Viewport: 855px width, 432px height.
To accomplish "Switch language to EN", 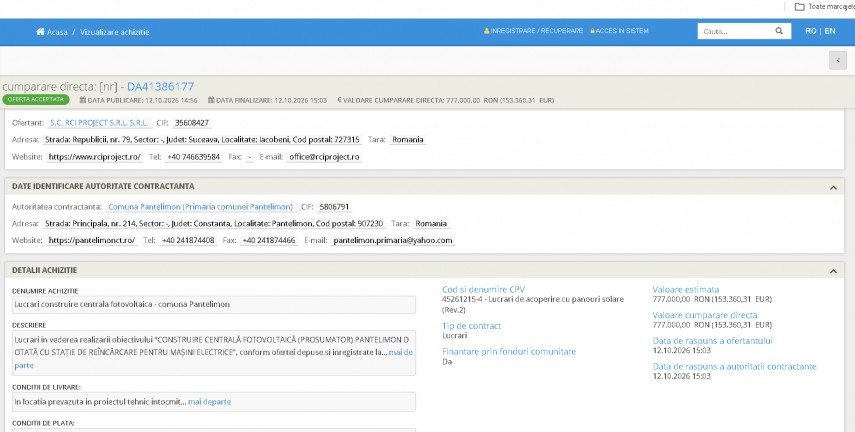I will point(829,31).
